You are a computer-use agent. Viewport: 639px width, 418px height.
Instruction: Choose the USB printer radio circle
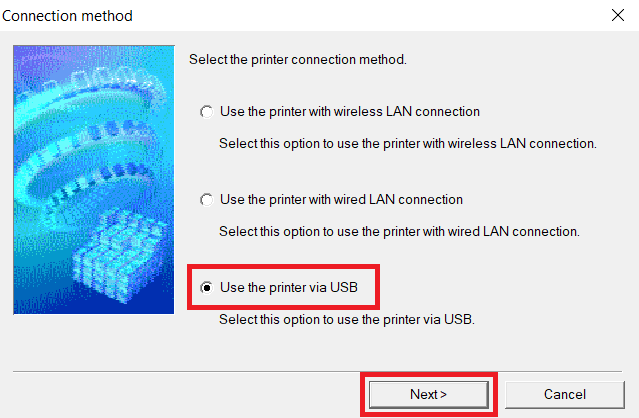[207, 288]
